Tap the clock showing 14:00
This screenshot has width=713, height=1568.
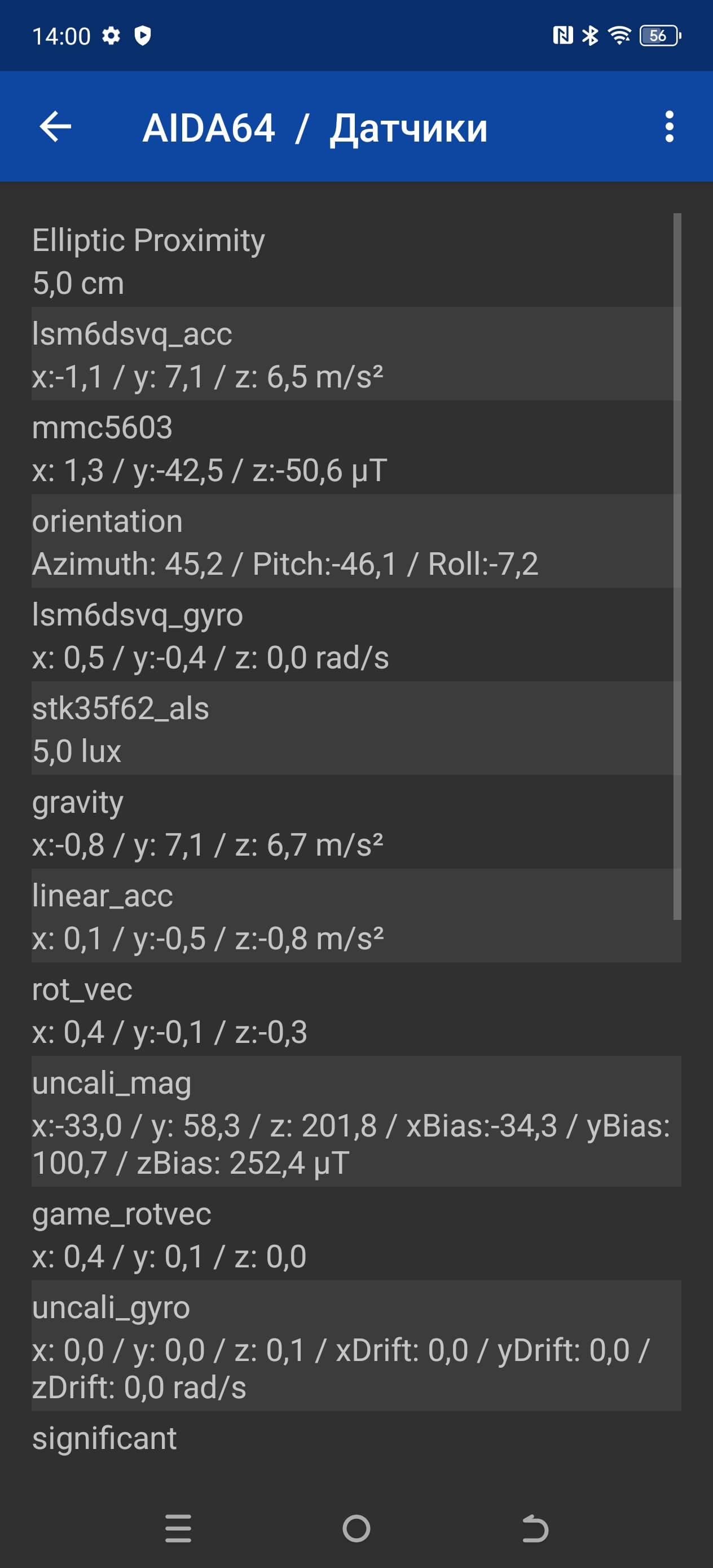coord(61,37)
